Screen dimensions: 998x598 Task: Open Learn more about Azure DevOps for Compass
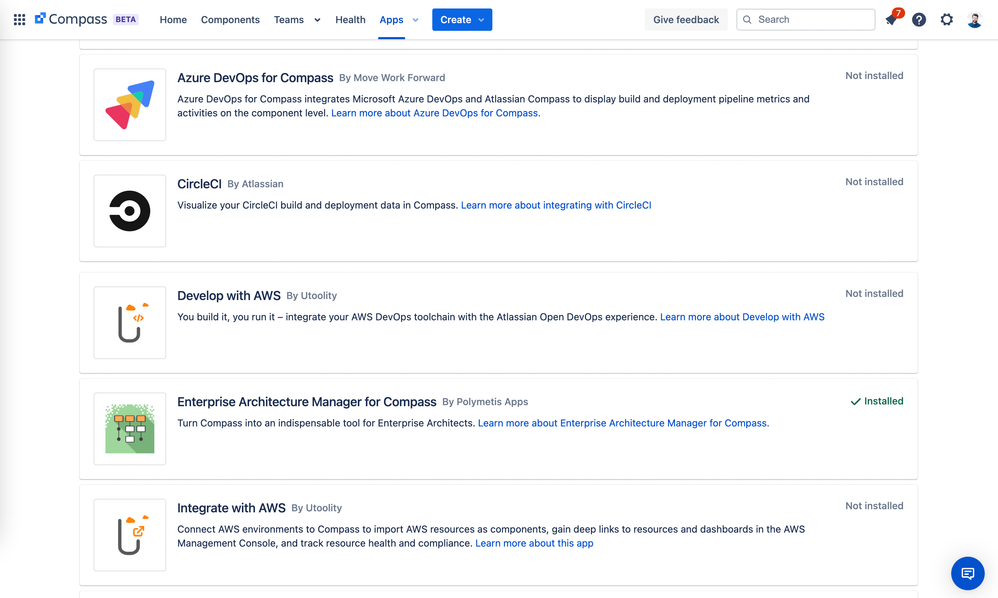(x=435, y=113)
